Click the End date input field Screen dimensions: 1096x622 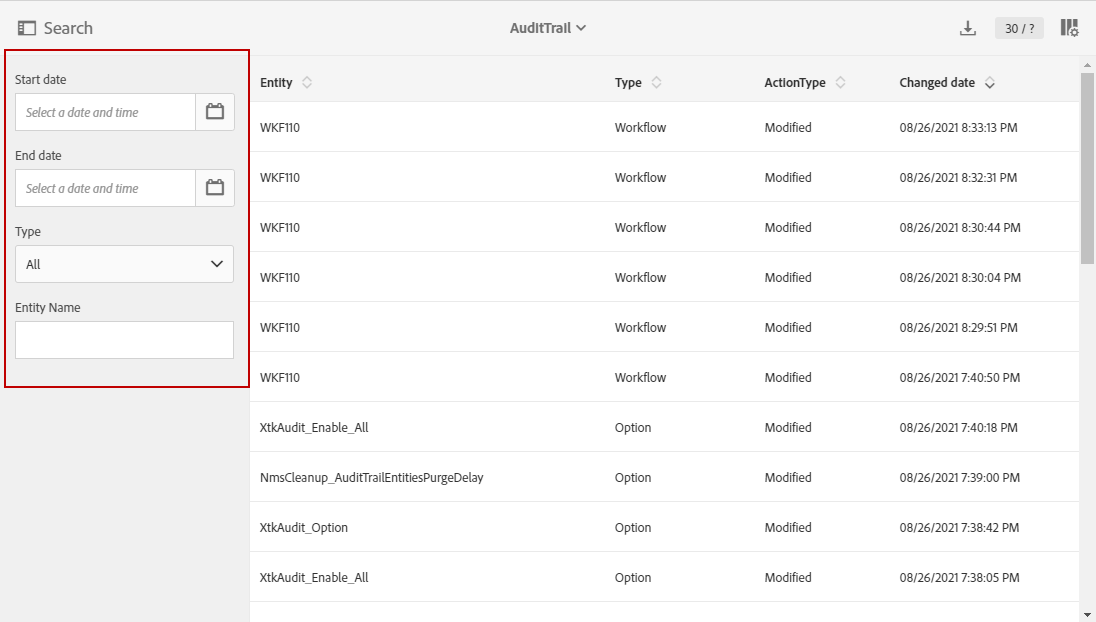(105, 188)
